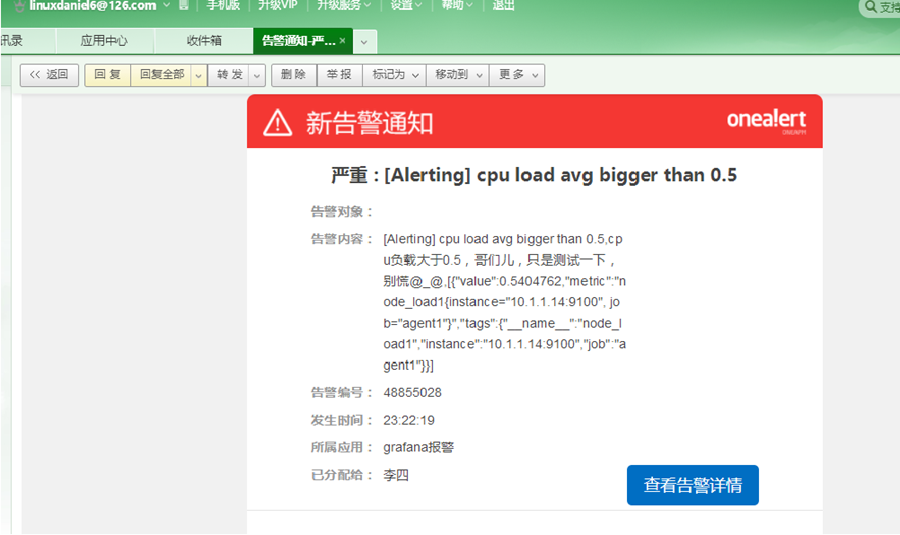
Task: Click the avatar icon before linuxdaniel6@126.com
Action: click(19, 6)
